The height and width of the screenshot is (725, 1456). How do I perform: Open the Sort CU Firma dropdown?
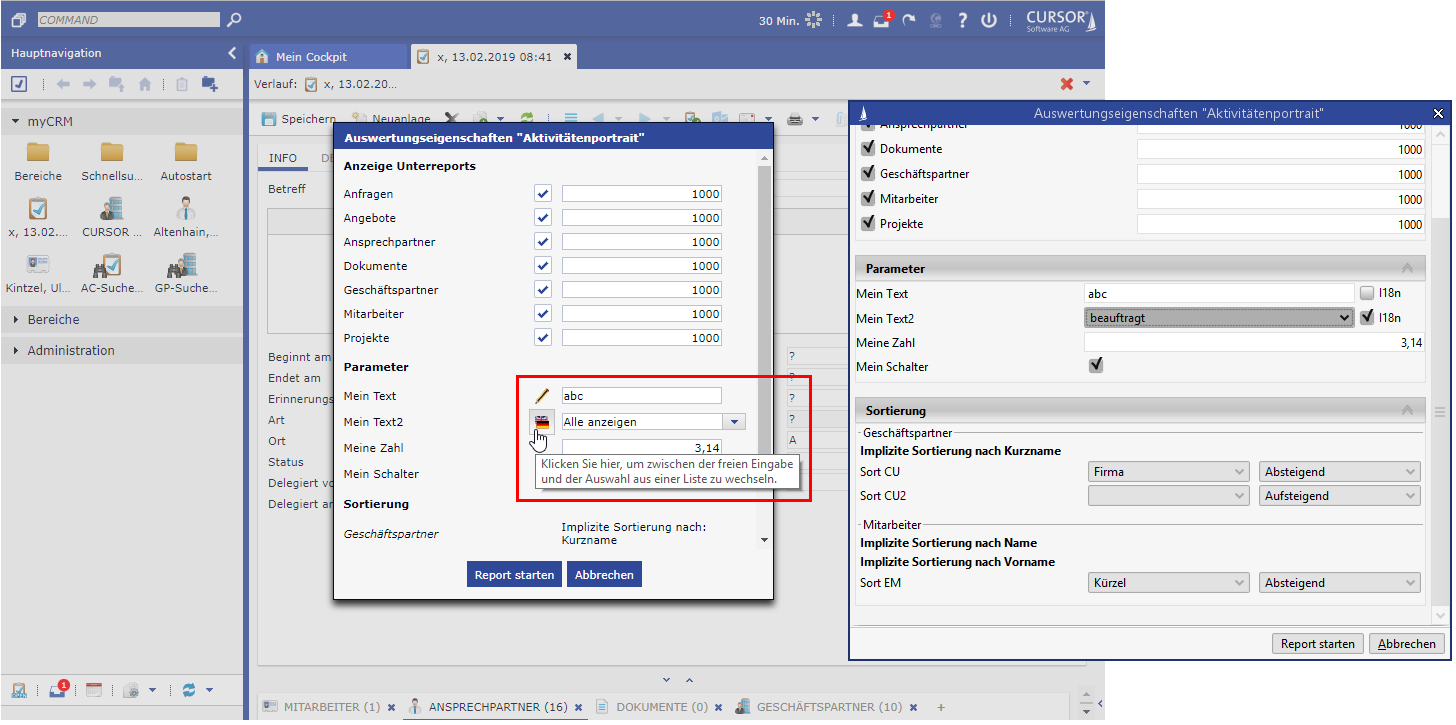(1167, 471)
